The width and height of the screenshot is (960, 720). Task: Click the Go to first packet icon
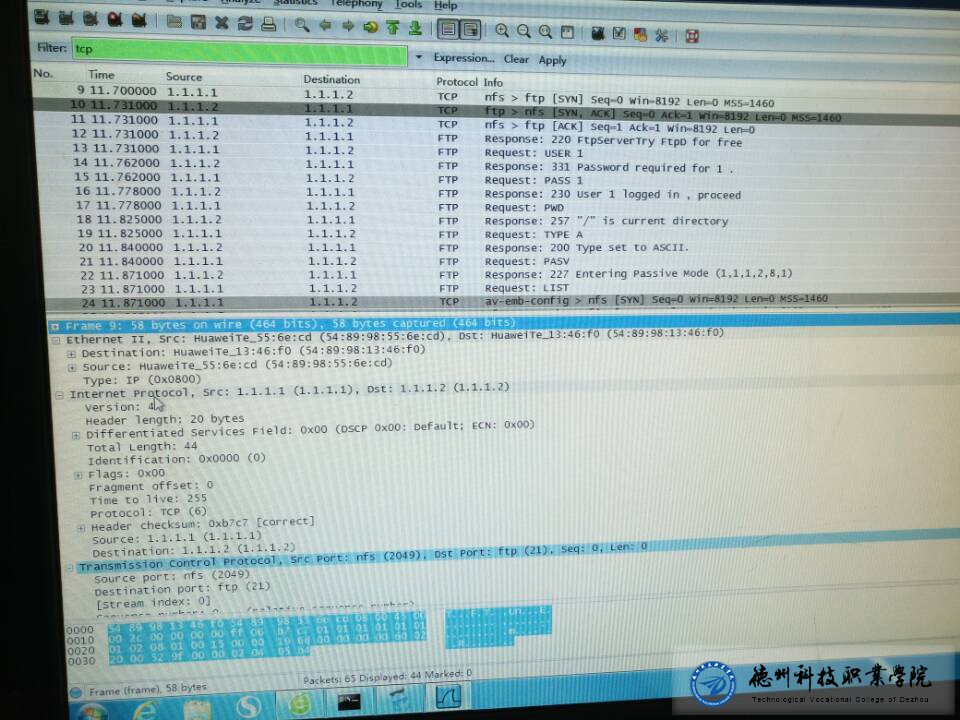tap(393, 27)
